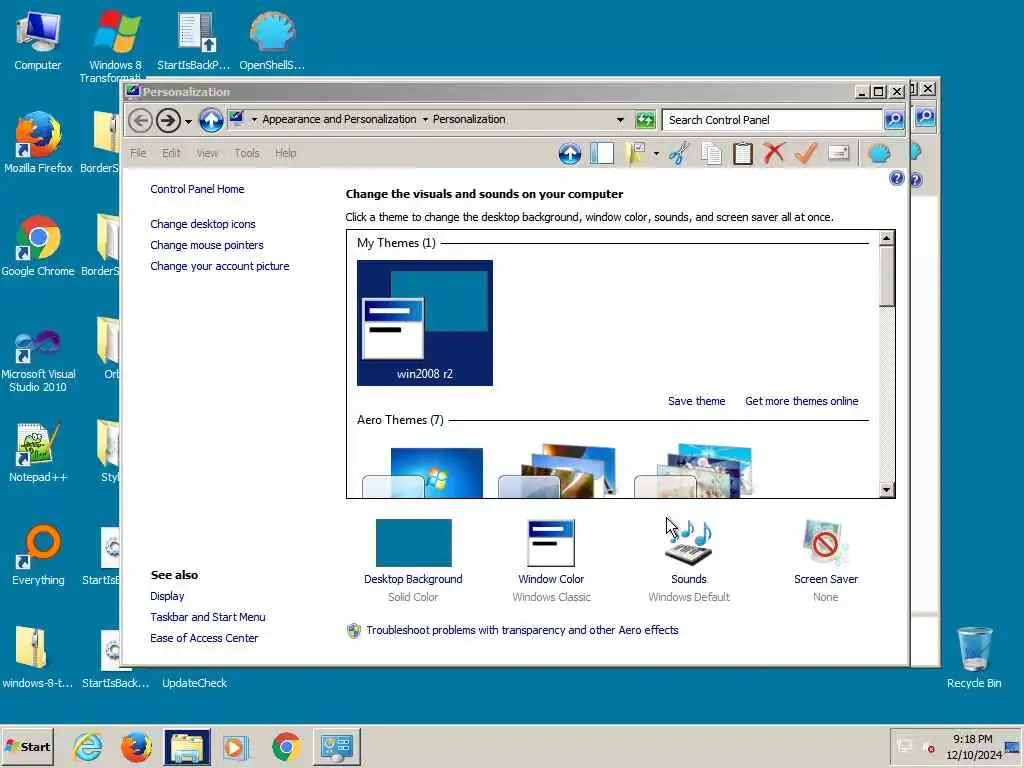
Task: Open the views dropdown arrow in toolbar
Action: tap(656, 154)
